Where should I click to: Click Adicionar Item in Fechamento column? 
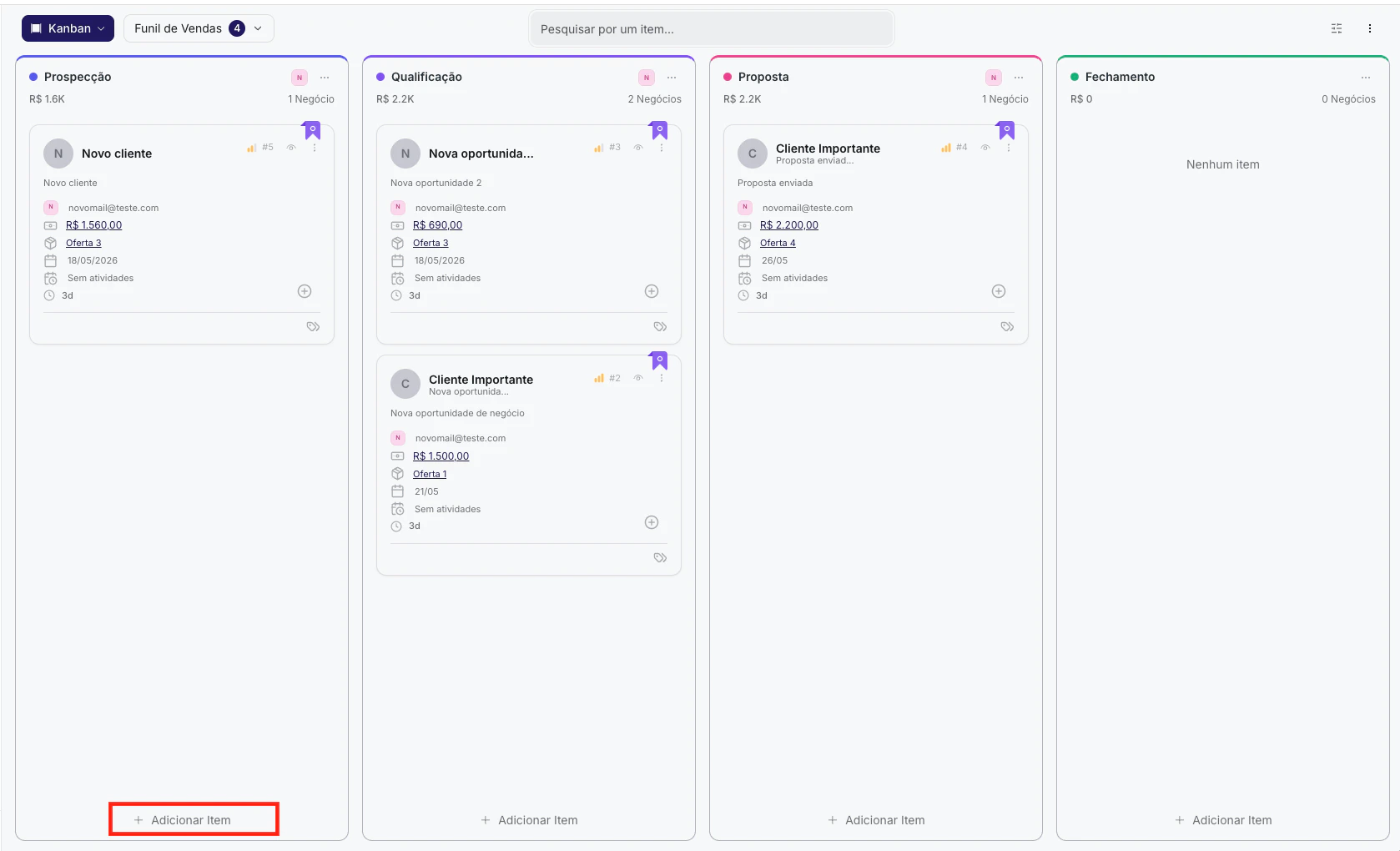1224,820
